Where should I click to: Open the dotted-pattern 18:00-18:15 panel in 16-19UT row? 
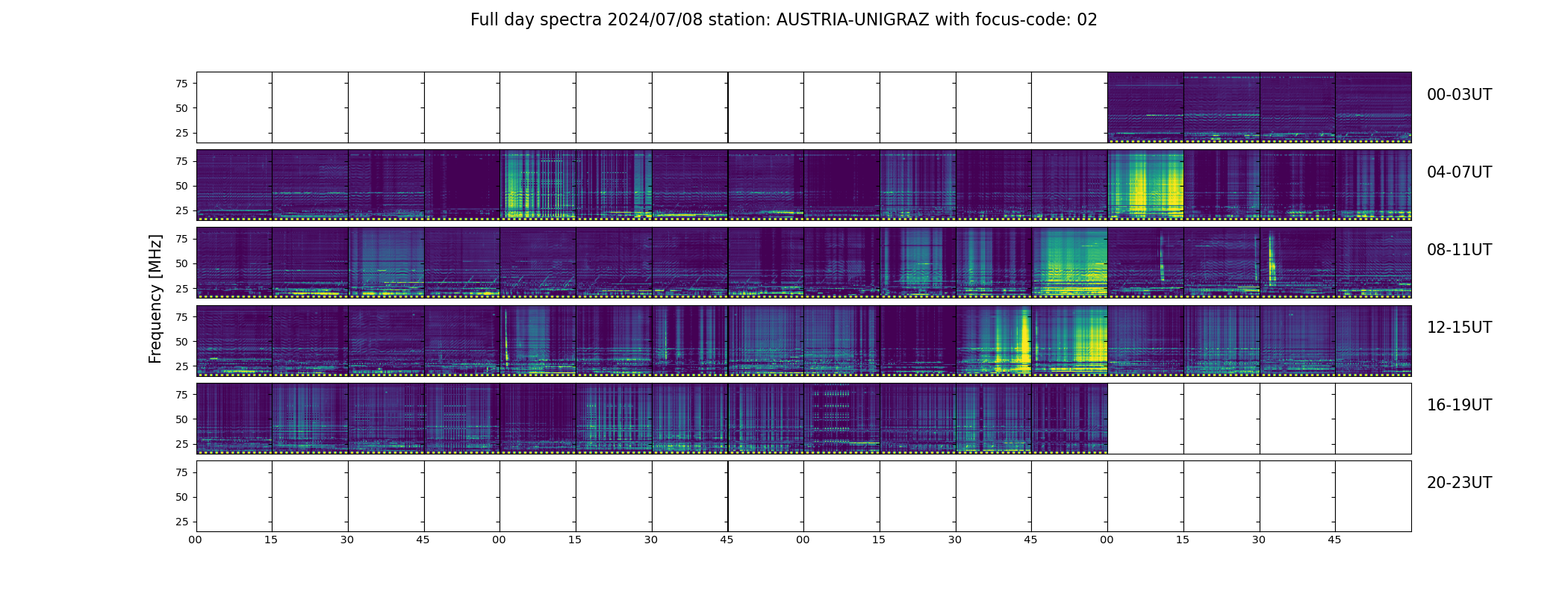tap(841, 418)
